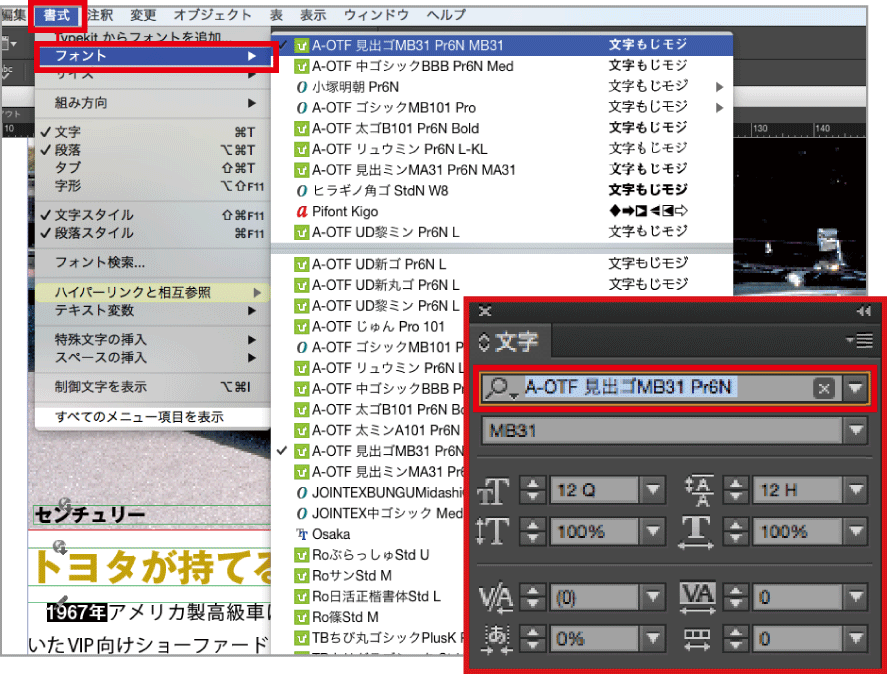Open the 文字 panel flyout menu
Image resolution: width=887 pixels, height=674 pixels.
(x=860, y=340)
